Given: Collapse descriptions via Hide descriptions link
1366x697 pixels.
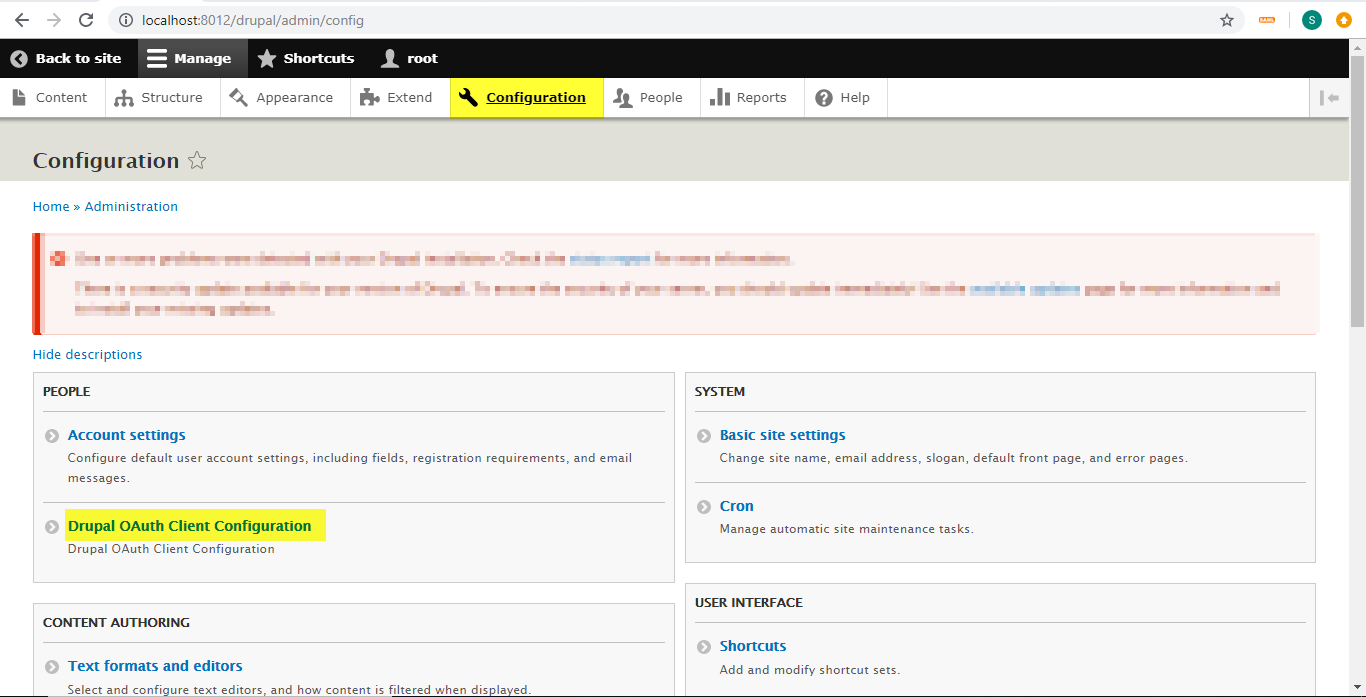Looking at the screenshot, I should tap(87, 355).
